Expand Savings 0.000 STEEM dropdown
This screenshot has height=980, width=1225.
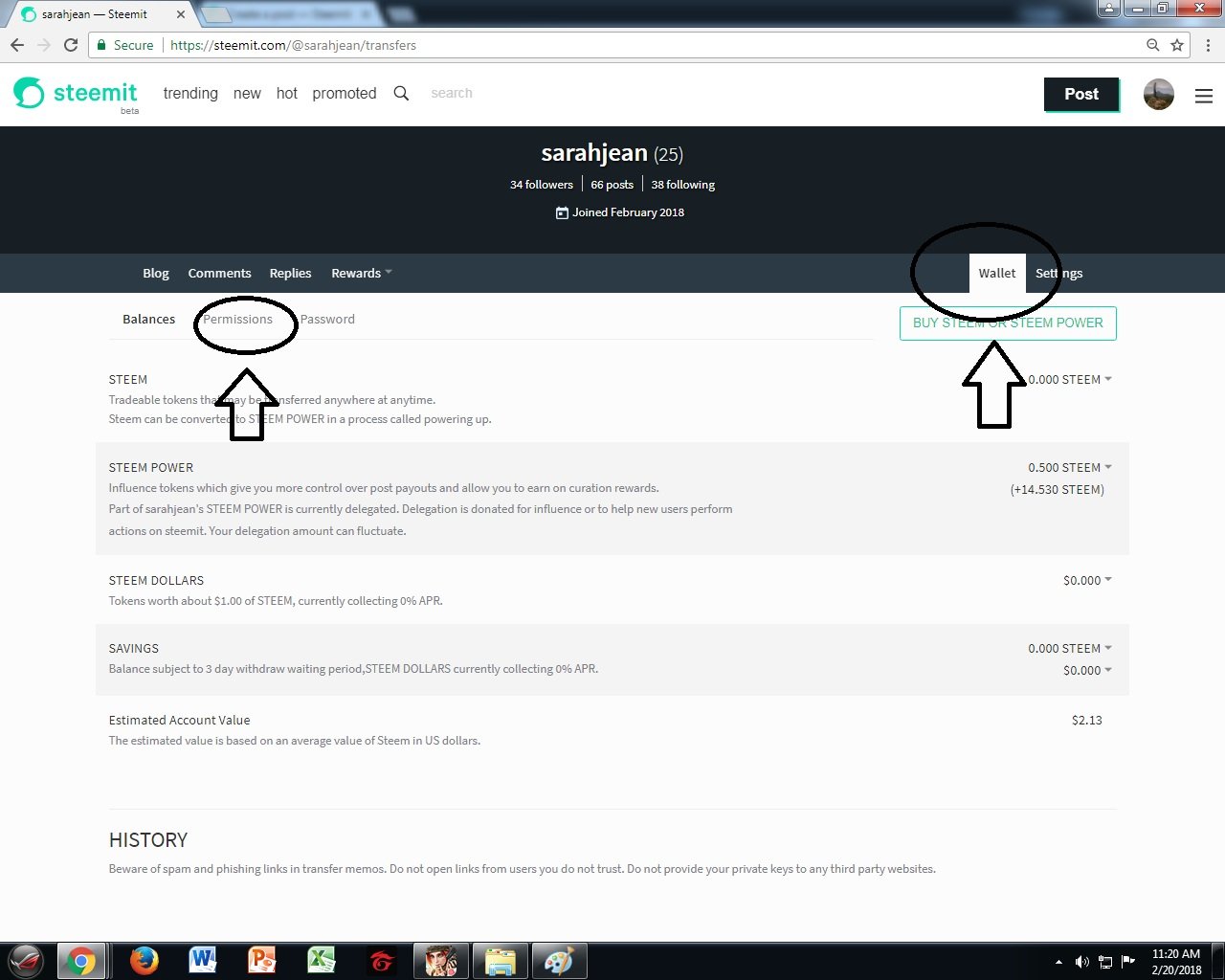[1070, 648]
